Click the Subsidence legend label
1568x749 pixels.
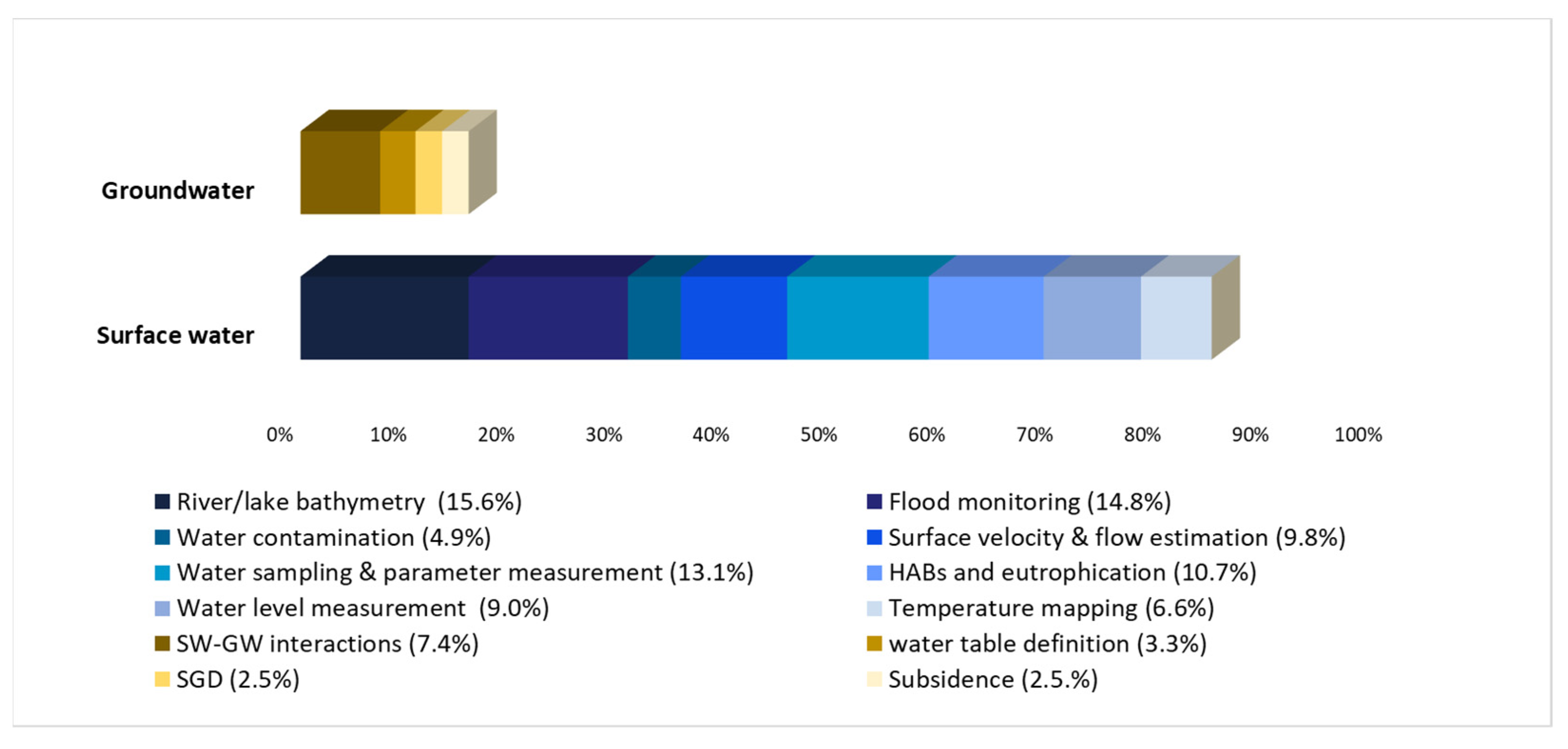point(993,680)
